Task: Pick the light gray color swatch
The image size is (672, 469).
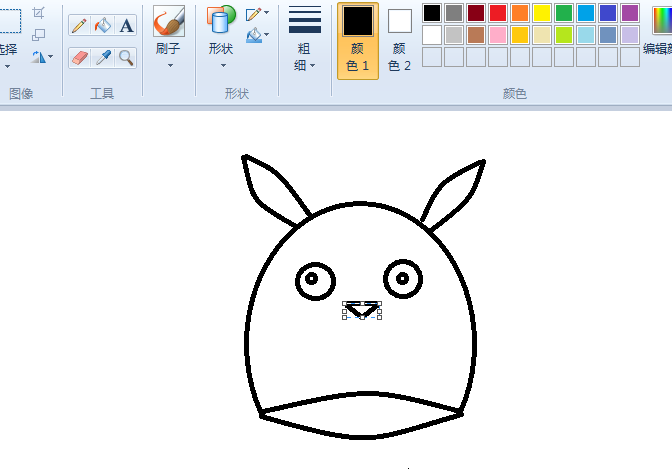Action: tap(454, 35)
